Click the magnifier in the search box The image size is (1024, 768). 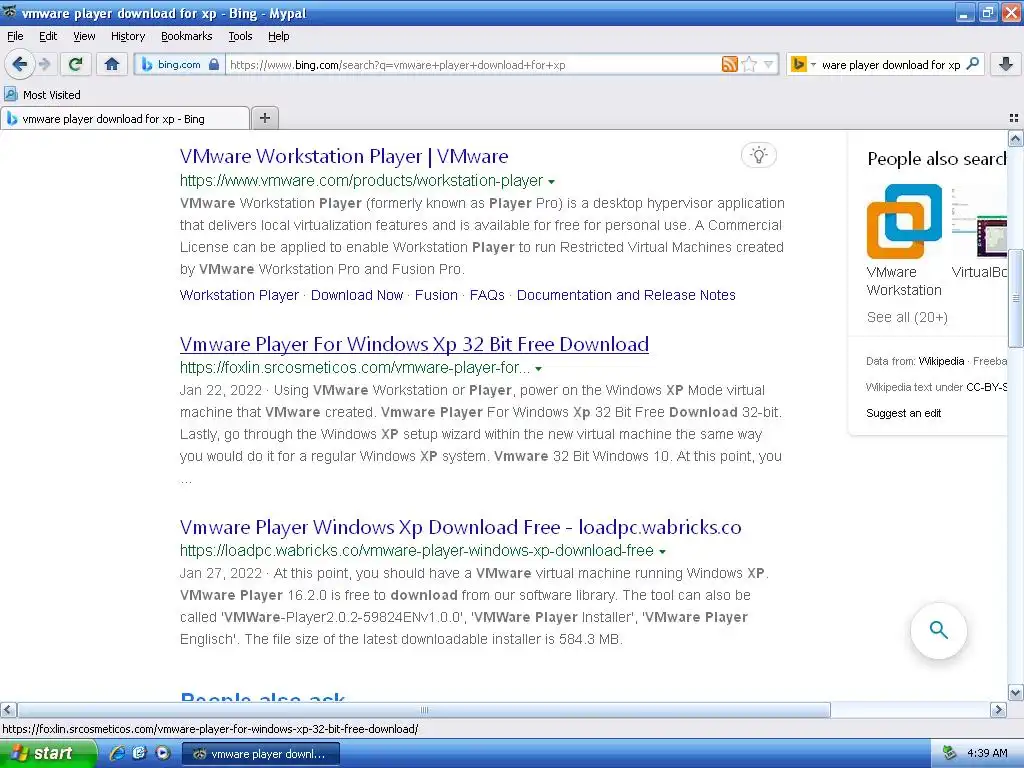972,64
